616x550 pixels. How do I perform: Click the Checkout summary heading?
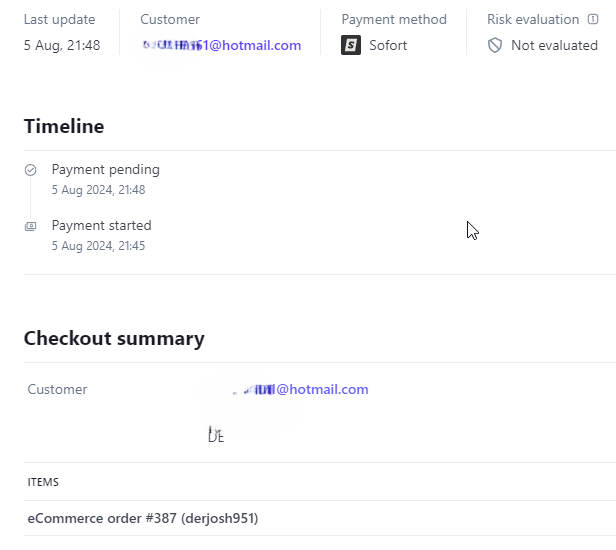(x=114, y=338)
